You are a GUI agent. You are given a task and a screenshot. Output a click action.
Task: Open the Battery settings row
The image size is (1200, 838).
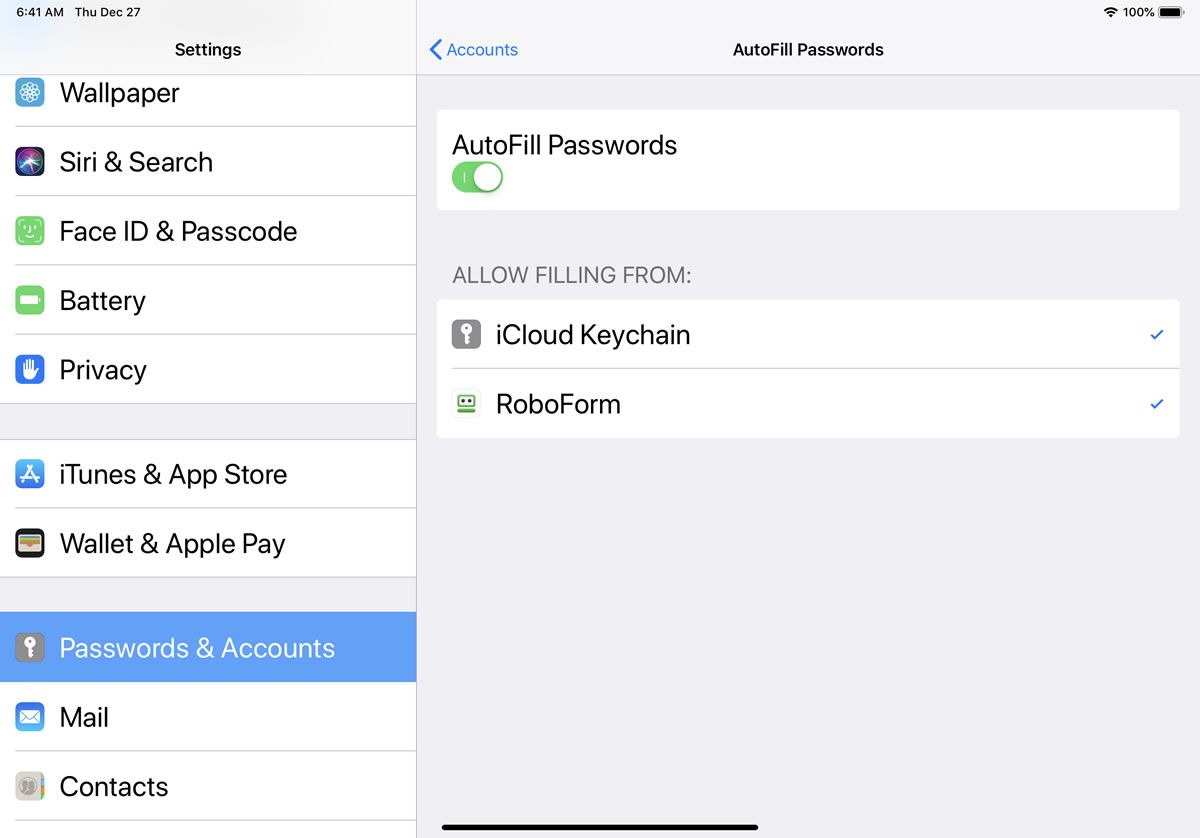(208, 300)
